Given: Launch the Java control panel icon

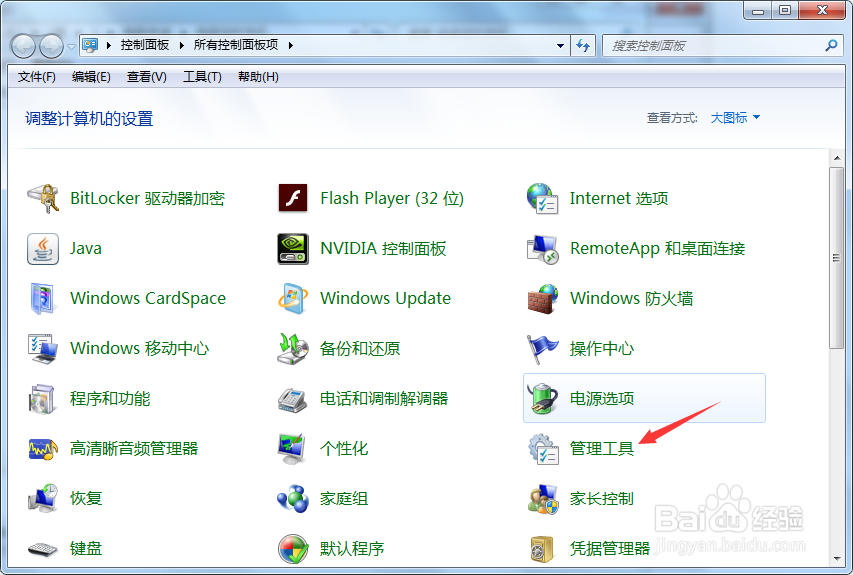Looking at the screenshot, I should pos(43,249).
